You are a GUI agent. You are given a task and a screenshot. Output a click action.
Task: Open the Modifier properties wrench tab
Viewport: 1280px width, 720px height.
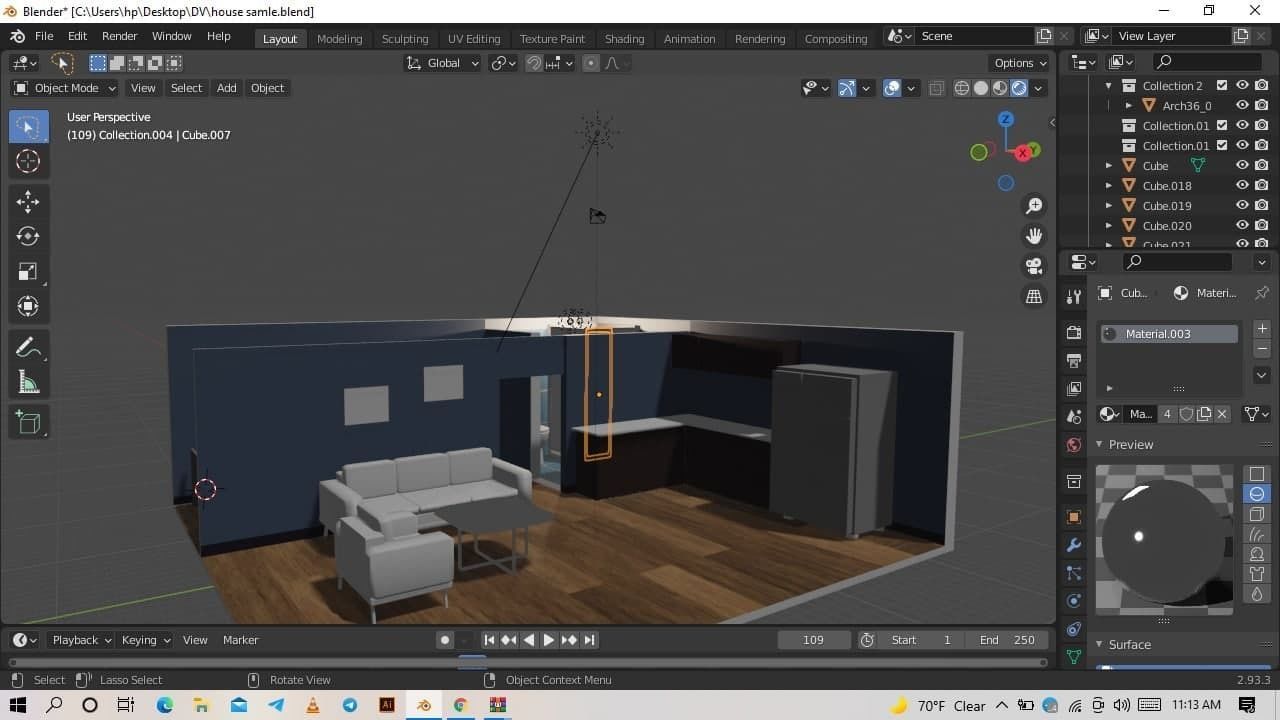tap(1073, 545)
